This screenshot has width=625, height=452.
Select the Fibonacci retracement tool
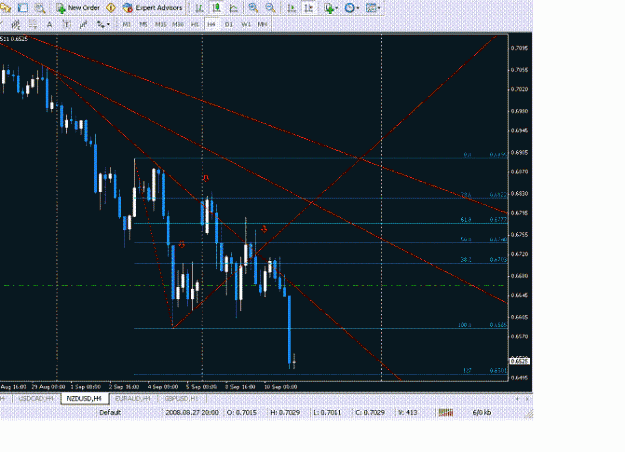click(33, 24)
